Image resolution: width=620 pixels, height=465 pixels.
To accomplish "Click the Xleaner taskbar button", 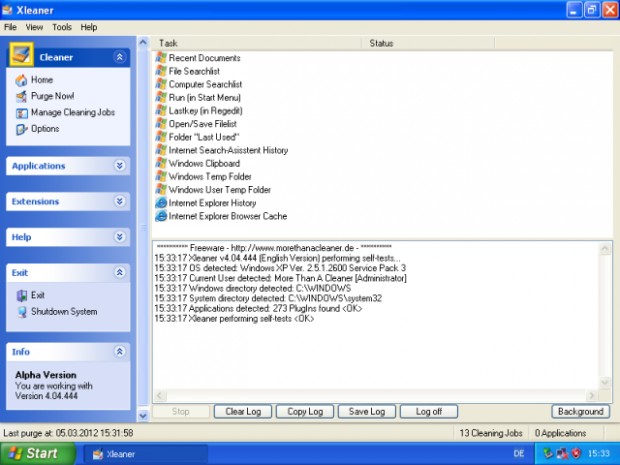I will pyautogui.click(x=146, y=454).
